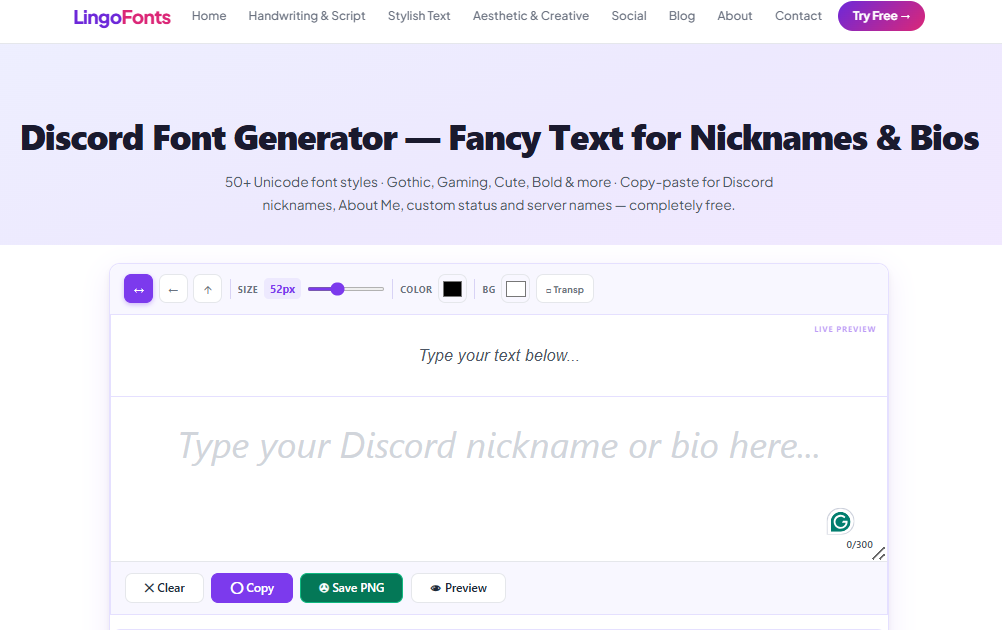Click the Preview eye button
This screenshot has height=630, width=1002.
click(x=458, y=588)
